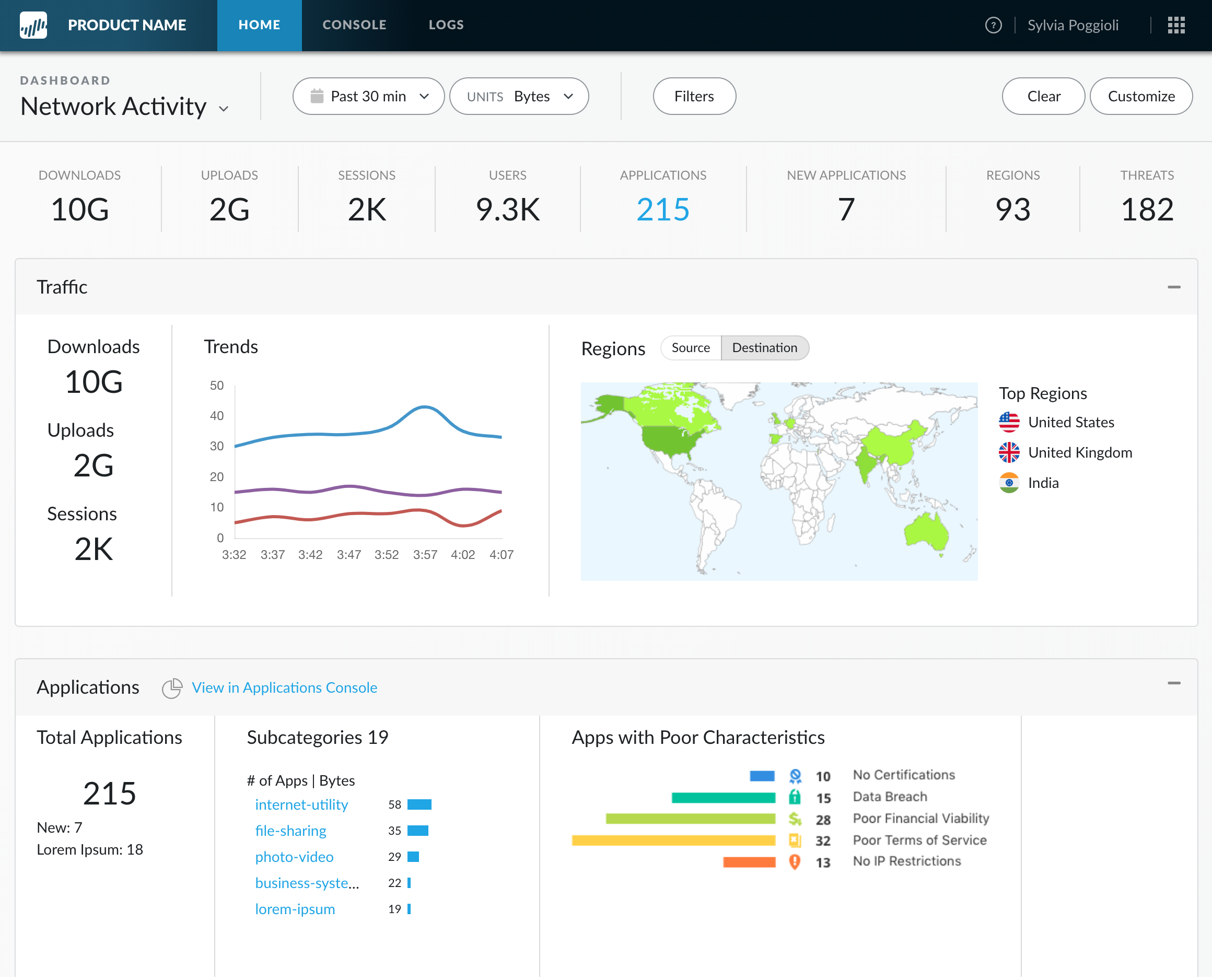Switch Regions view to Source

click(x=691, y=348)
